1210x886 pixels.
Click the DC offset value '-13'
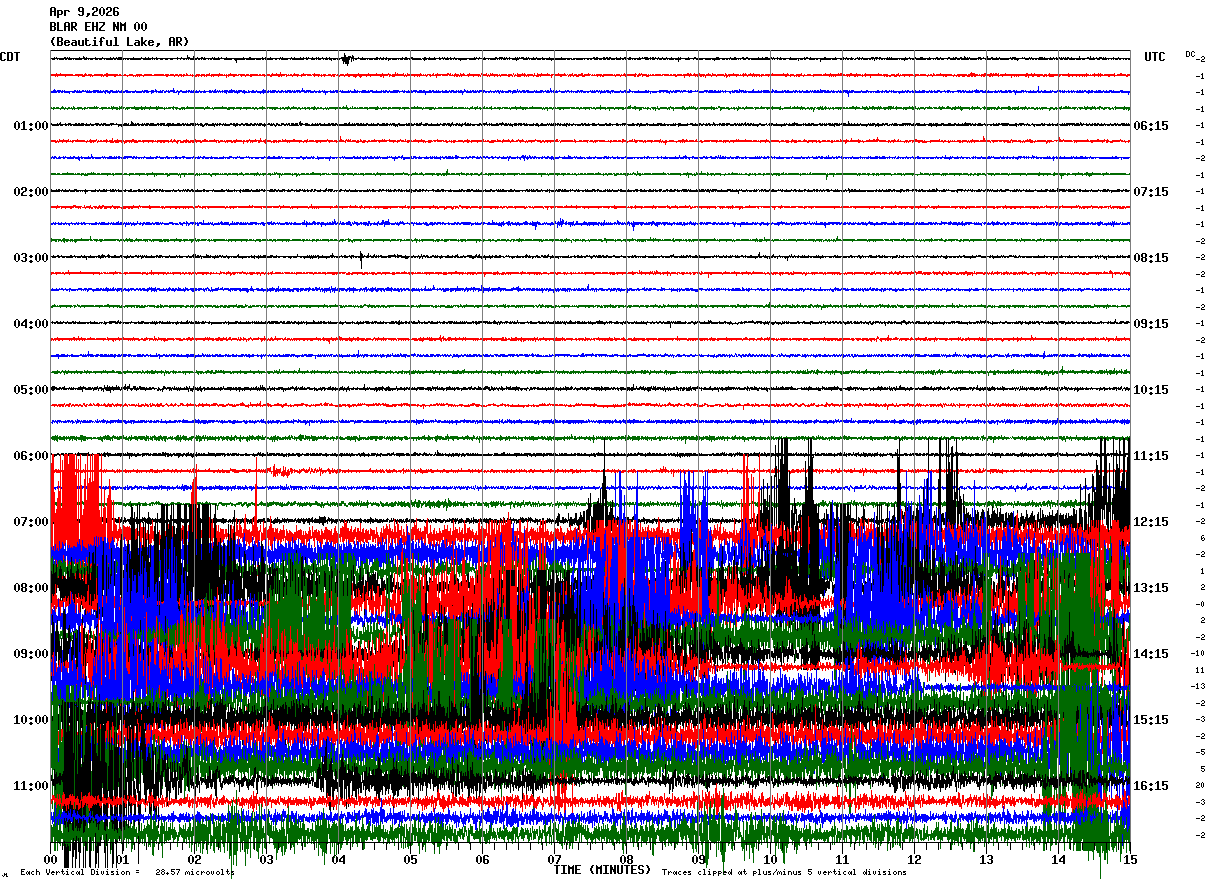tap(1198, 687)
